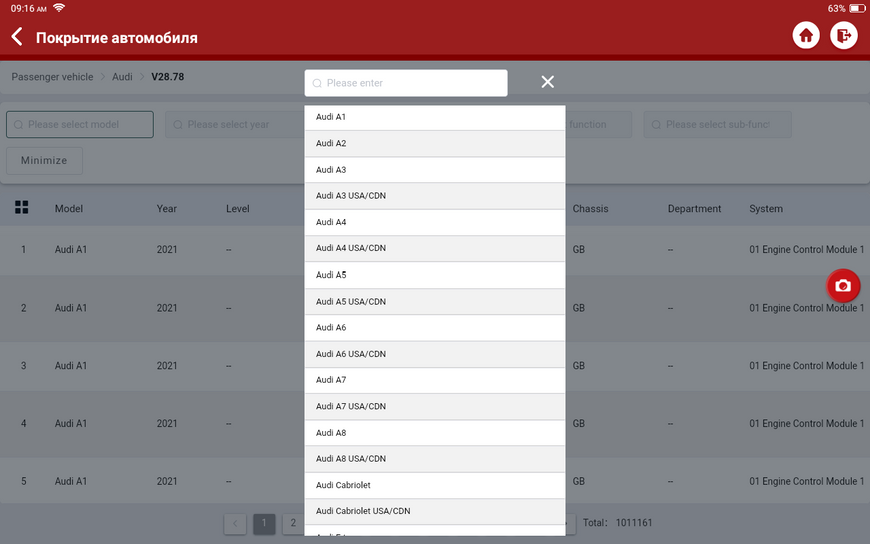Viewport: 870px width, 544px height.
Task: Click '01 Engine Control Module 1' in row 4
Action: [x=806, y=424]
